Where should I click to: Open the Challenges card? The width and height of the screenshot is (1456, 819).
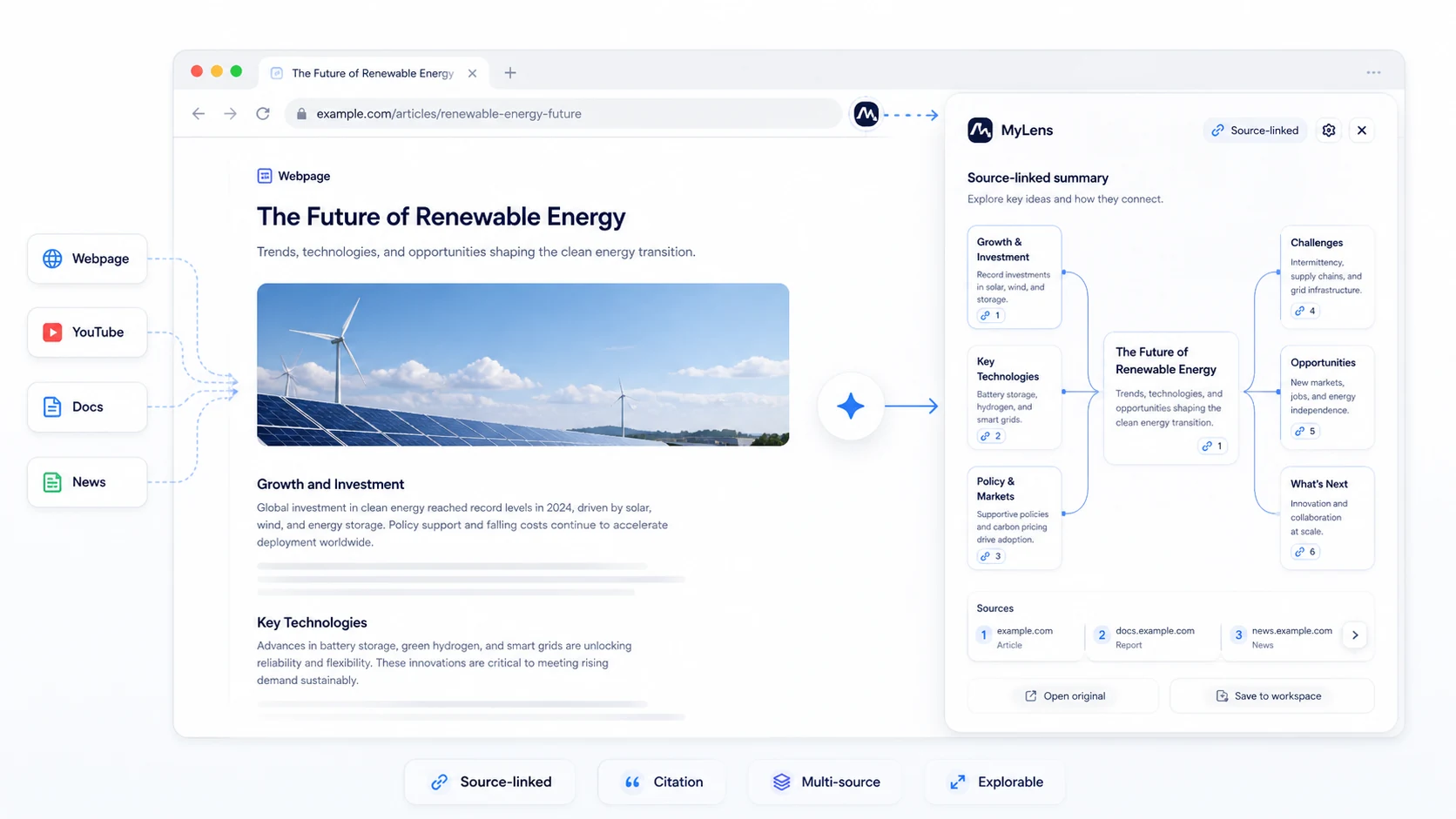click(1327, 277)
